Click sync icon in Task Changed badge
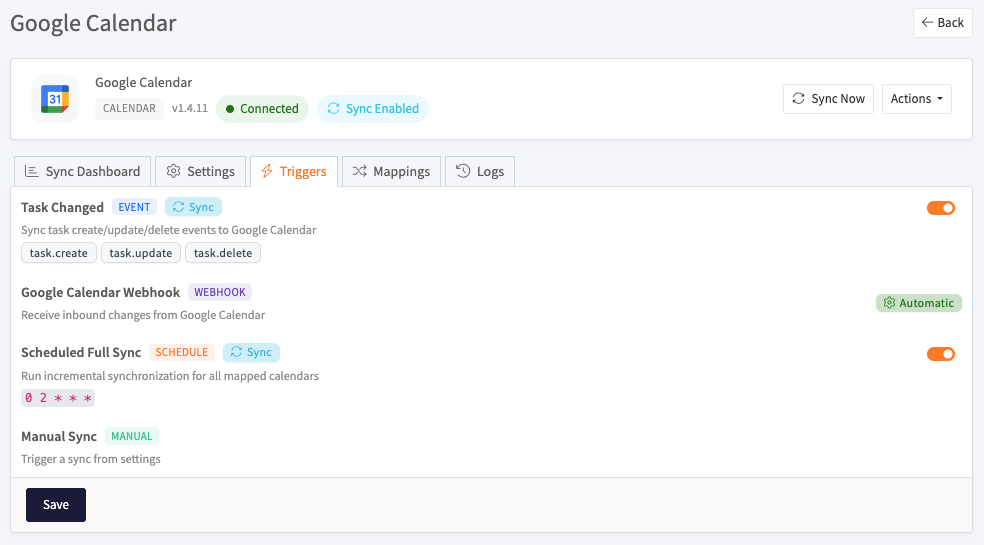 [x=178, y=207]
